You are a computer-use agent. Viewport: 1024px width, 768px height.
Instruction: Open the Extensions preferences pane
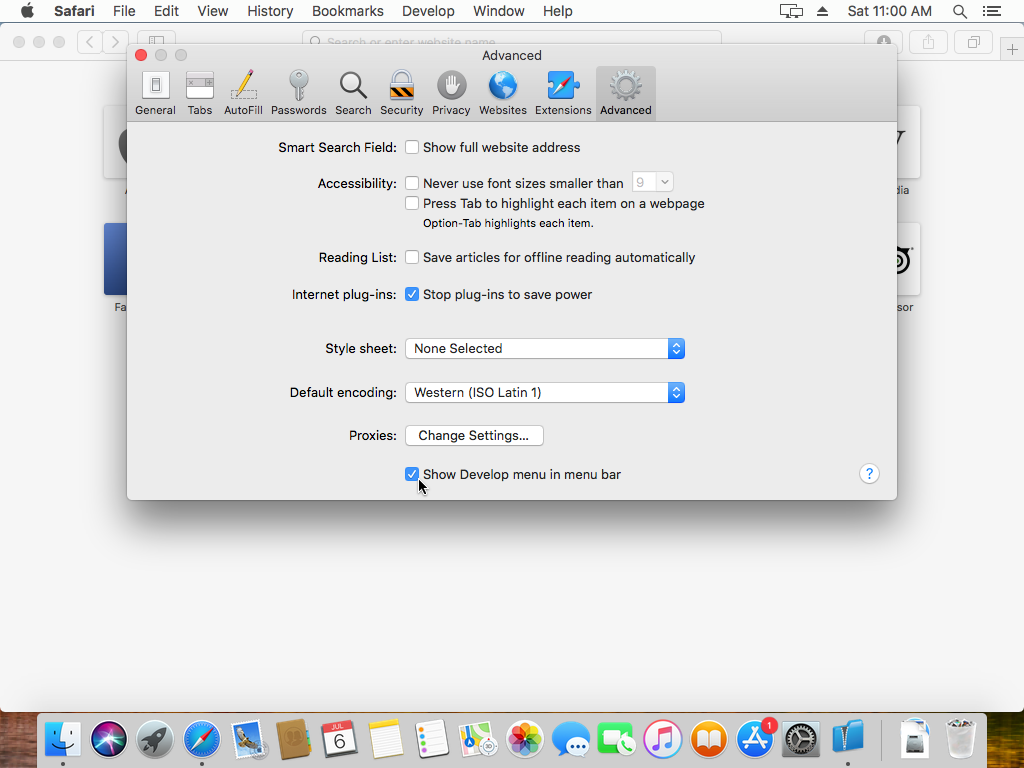563,93
